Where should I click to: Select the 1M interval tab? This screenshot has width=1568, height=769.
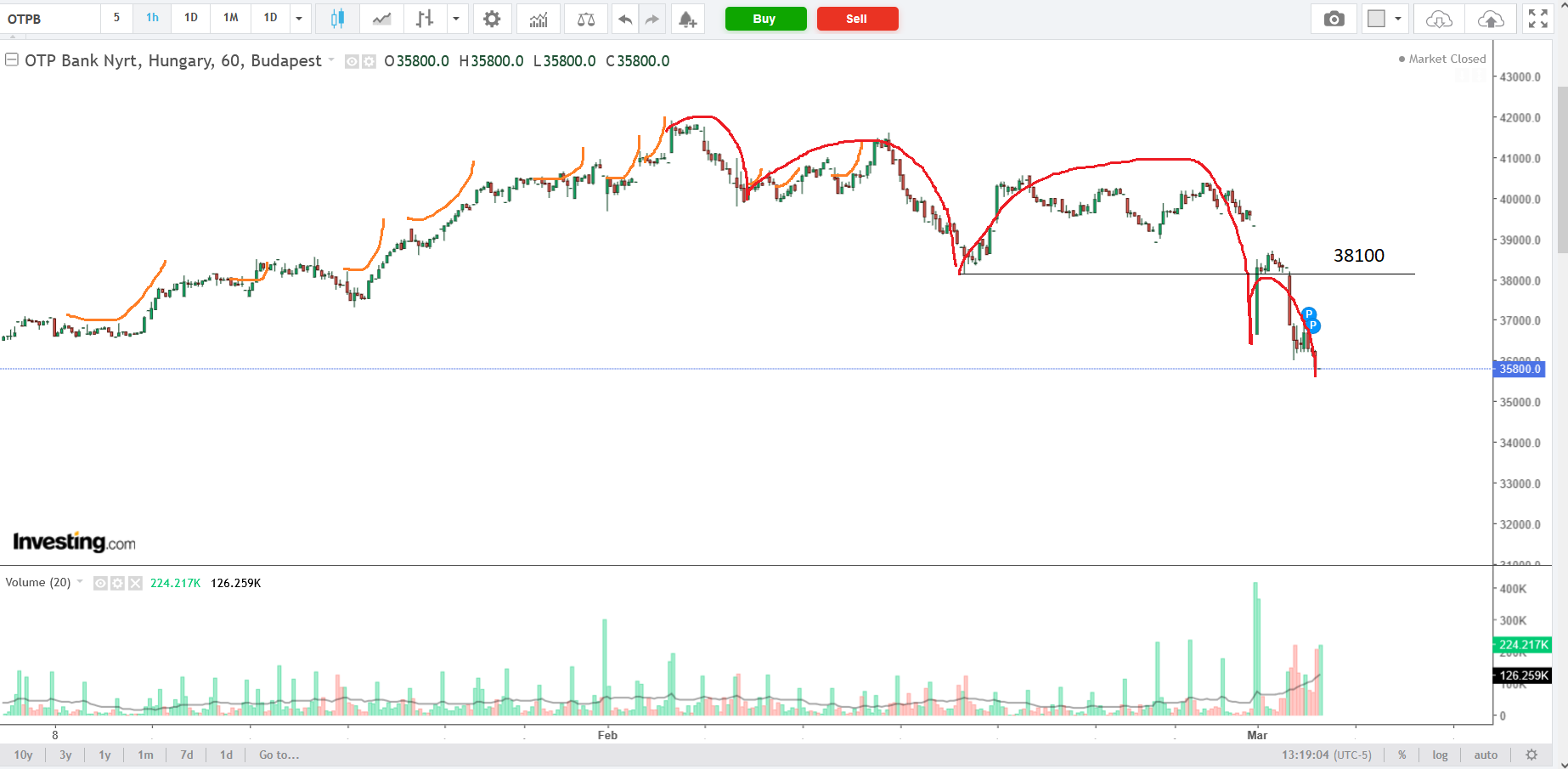pyautogui.click(x=230, y=18)
